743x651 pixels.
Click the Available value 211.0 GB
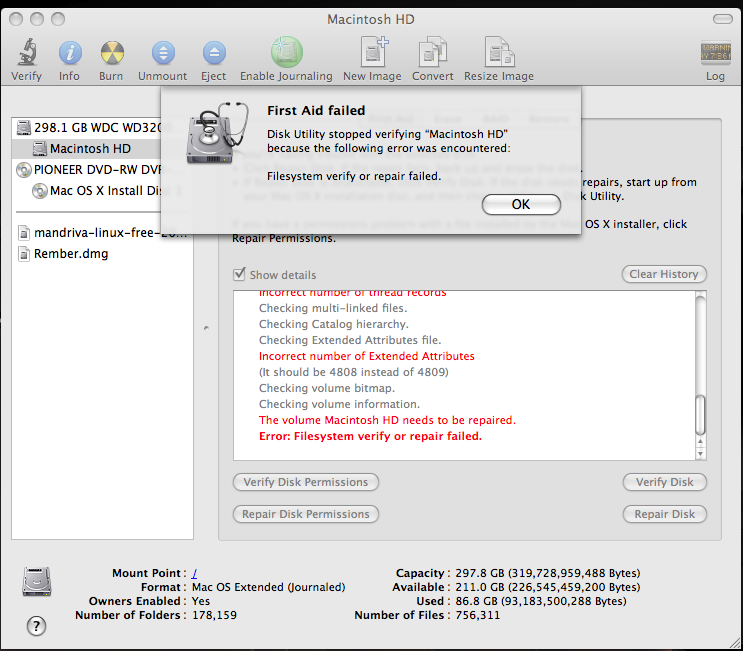point(548,587)
